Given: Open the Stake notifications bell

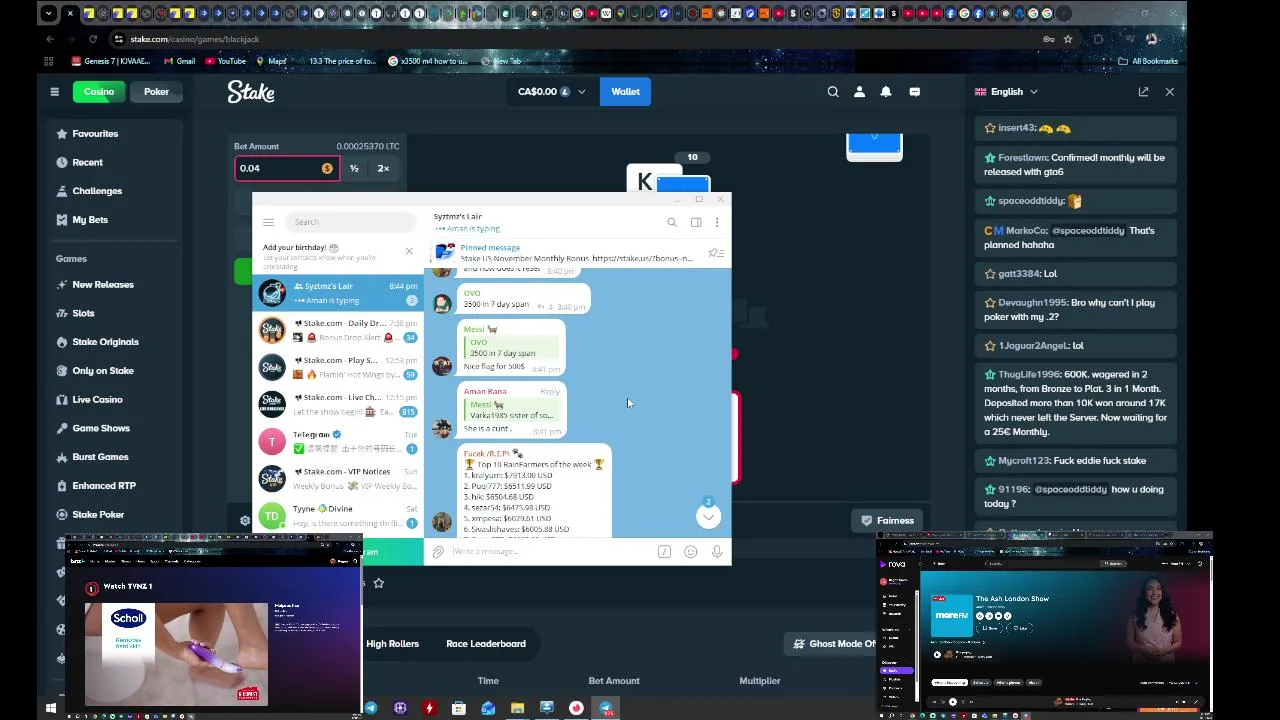Looking at the screenshot, I should (886, 92).
